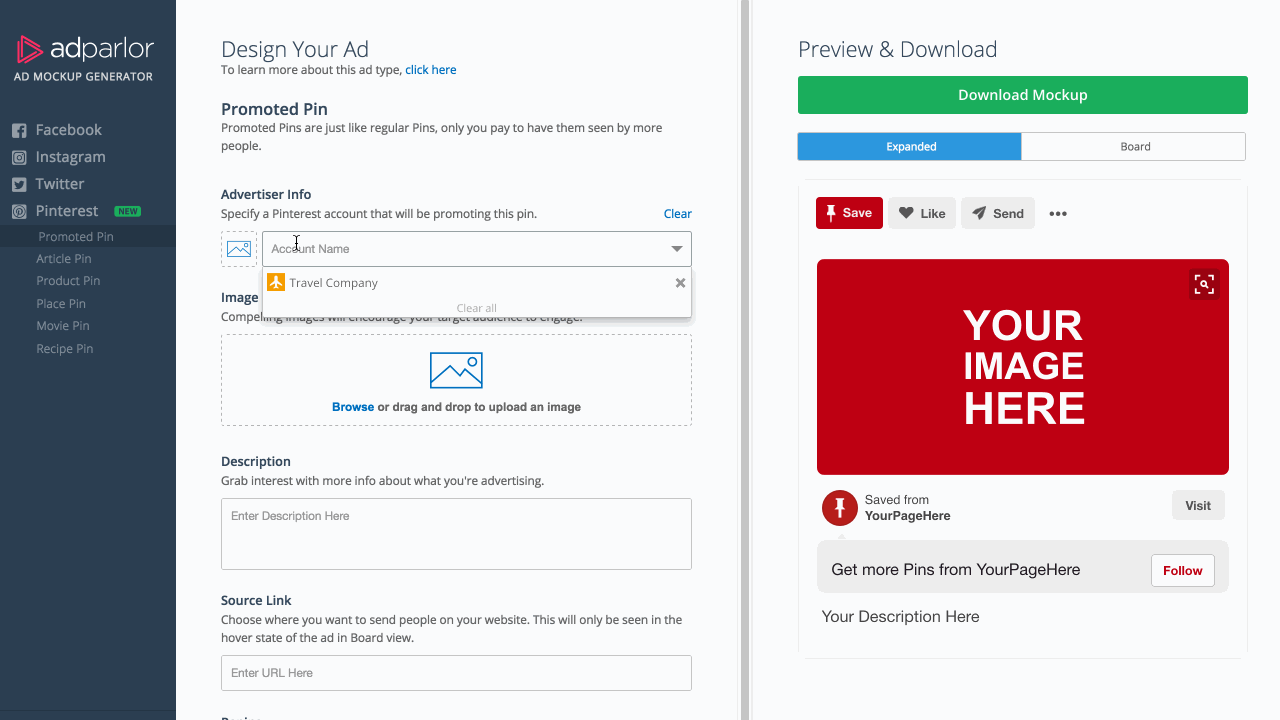This screenshot has width=1280, height=720.
Task: Click the Download Mockup button
Action: [x=1022, y=95]
